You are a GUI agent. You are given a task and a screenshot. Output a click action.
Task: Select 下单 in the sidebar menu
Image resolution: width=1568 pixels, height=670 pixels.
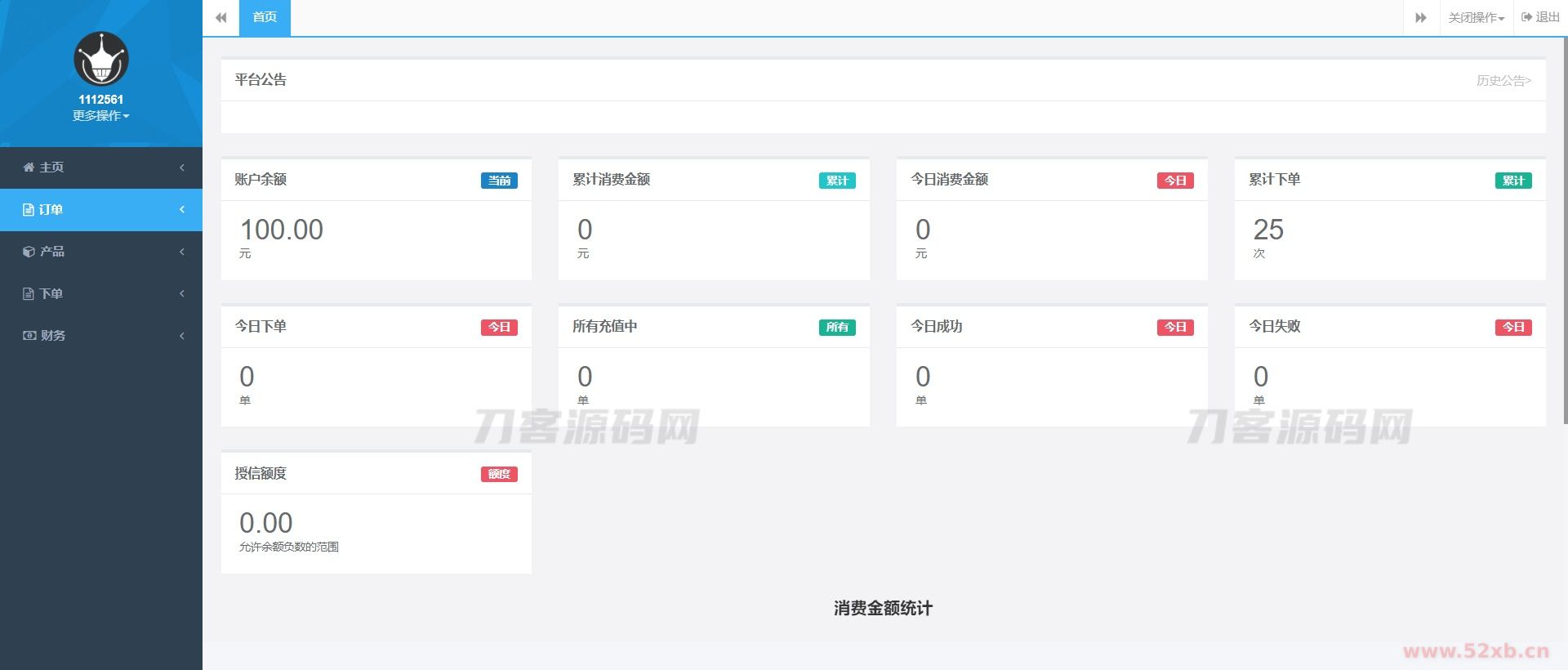[51, 294]
